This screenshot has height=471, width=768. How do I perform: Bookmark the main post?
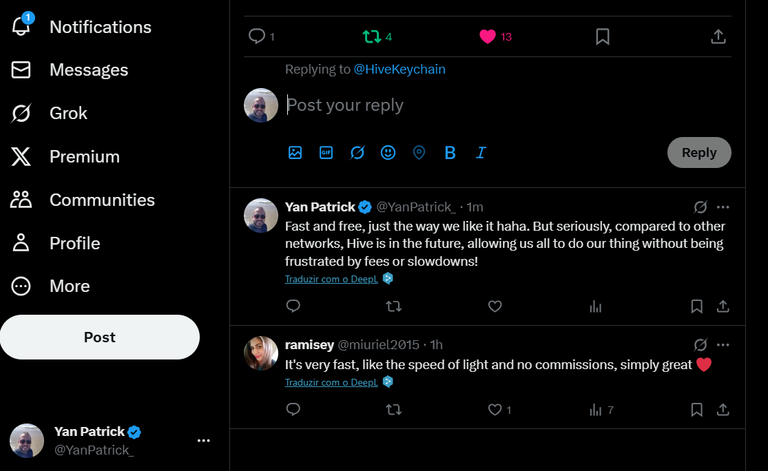pos(602,37)
